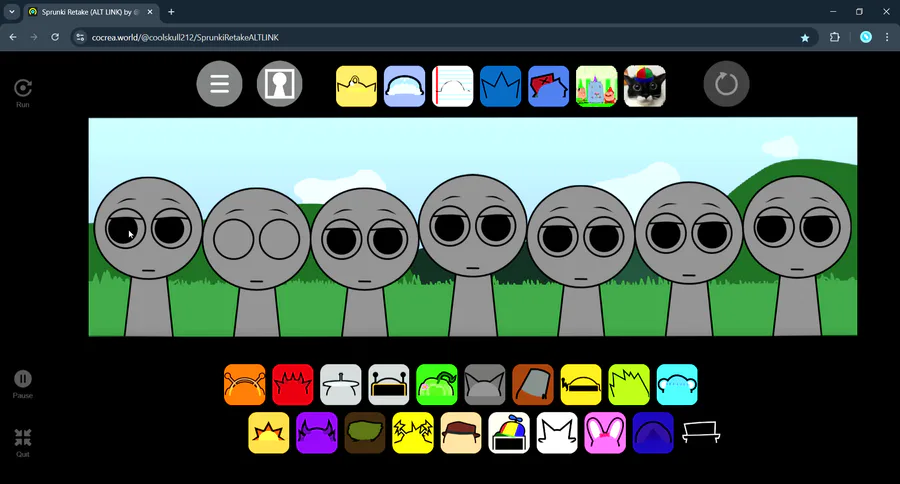Reload the page in browser

(55, 37)
